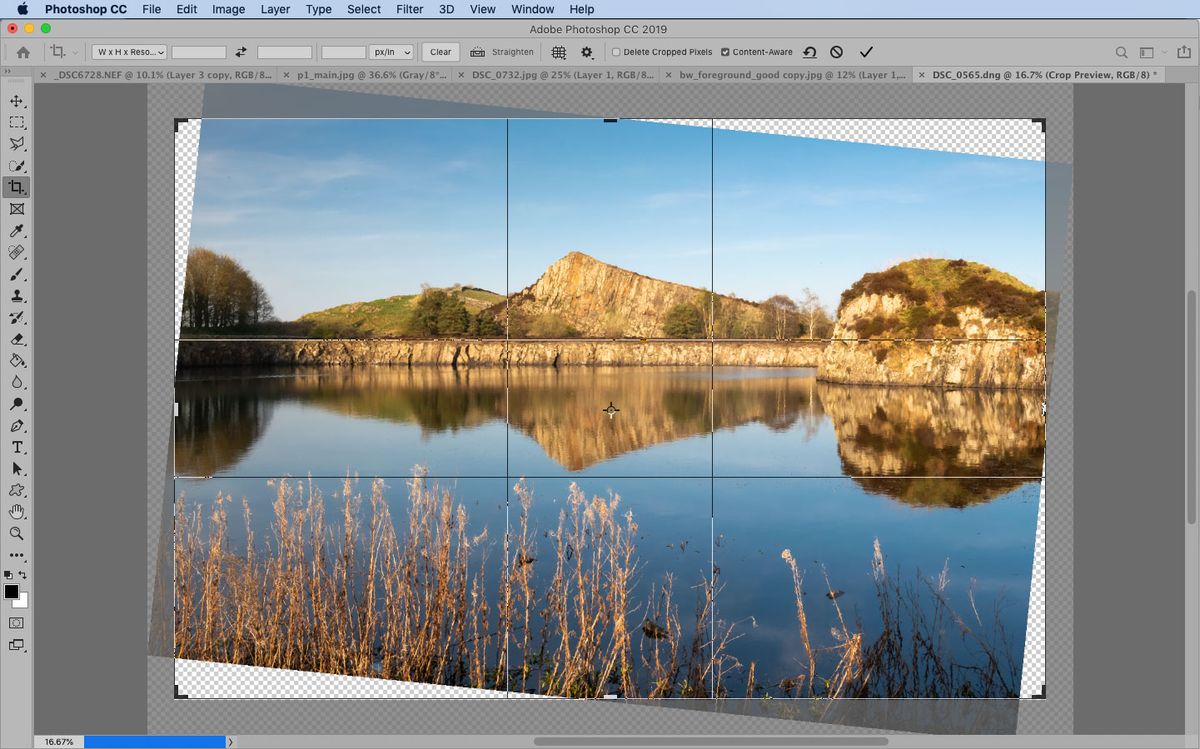Click the Clear button
The image size is (1200, 749).
pos(441,52)
